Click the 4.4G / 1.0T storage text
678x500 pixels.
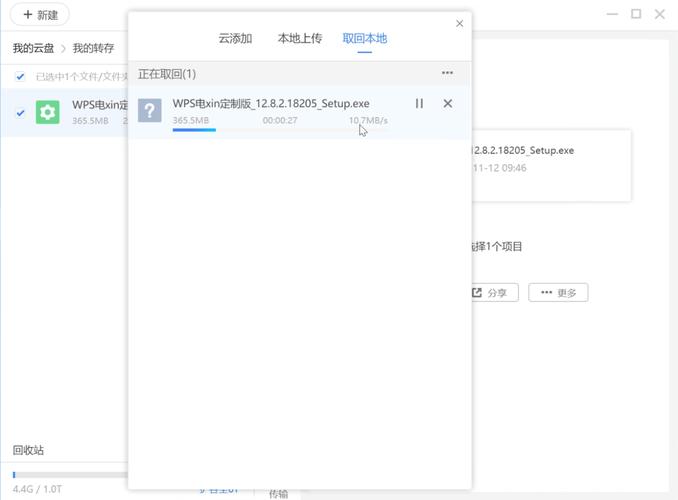[37, 489]
